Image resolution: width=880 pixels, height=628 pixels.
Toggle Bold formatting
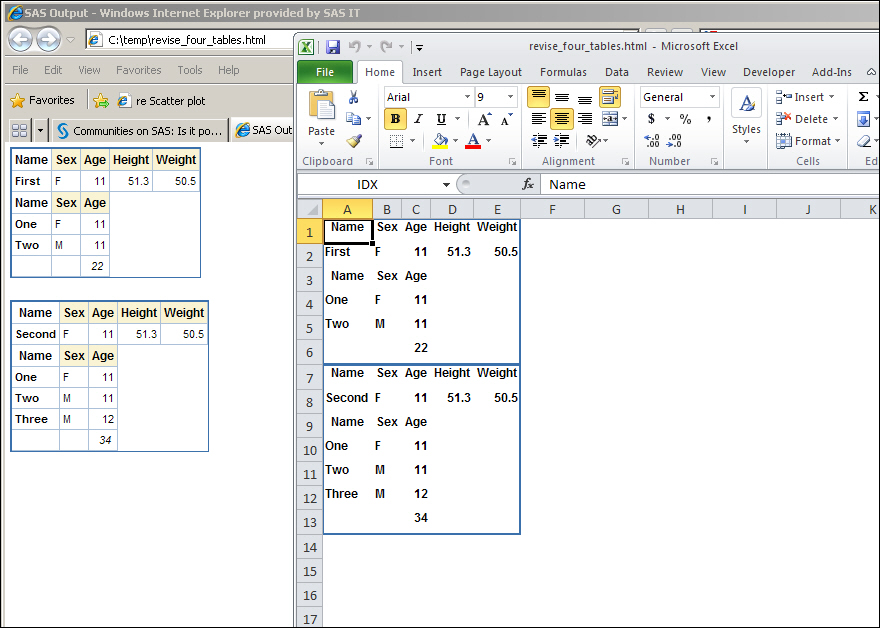[395, 119]
